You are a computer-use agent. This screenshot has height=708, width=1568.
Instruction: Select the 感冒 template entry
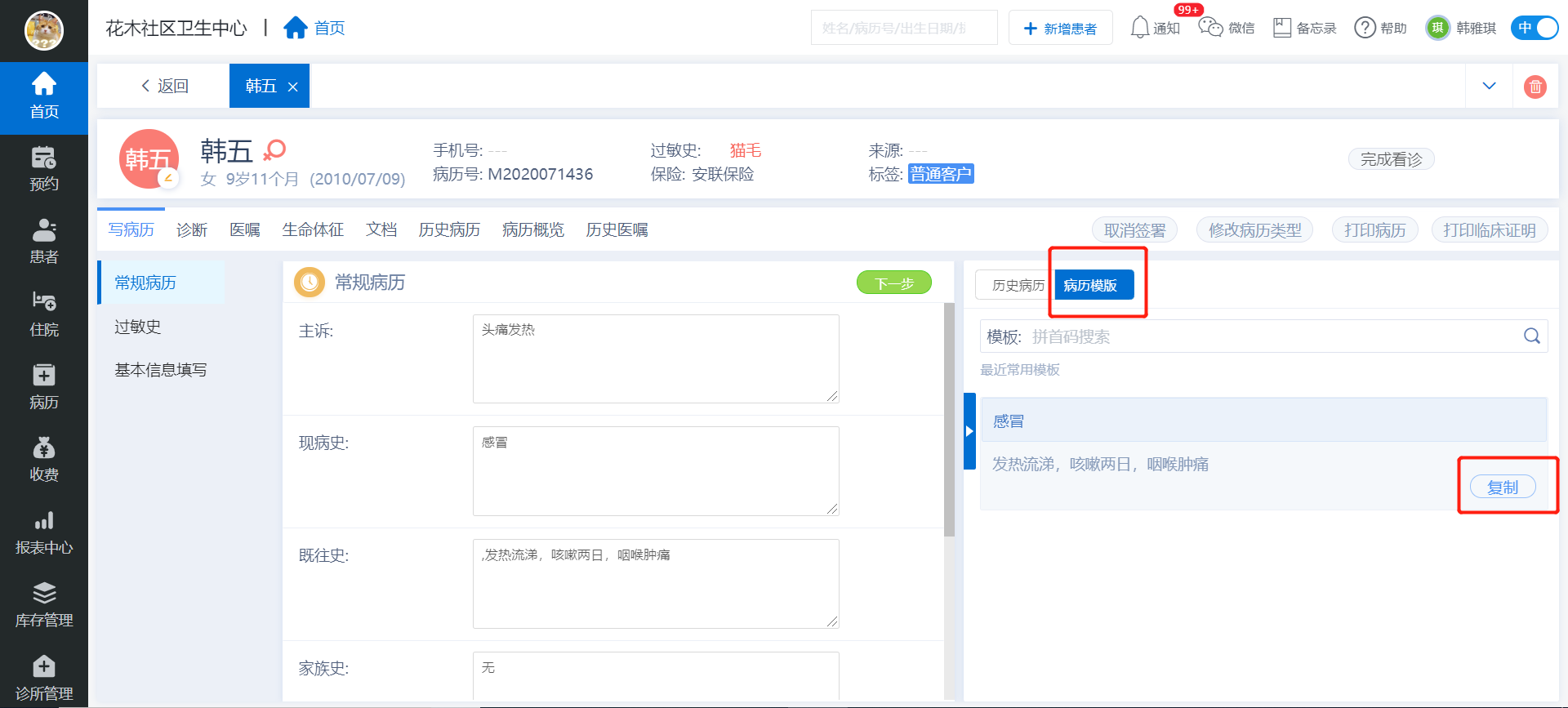point(1263,421)
